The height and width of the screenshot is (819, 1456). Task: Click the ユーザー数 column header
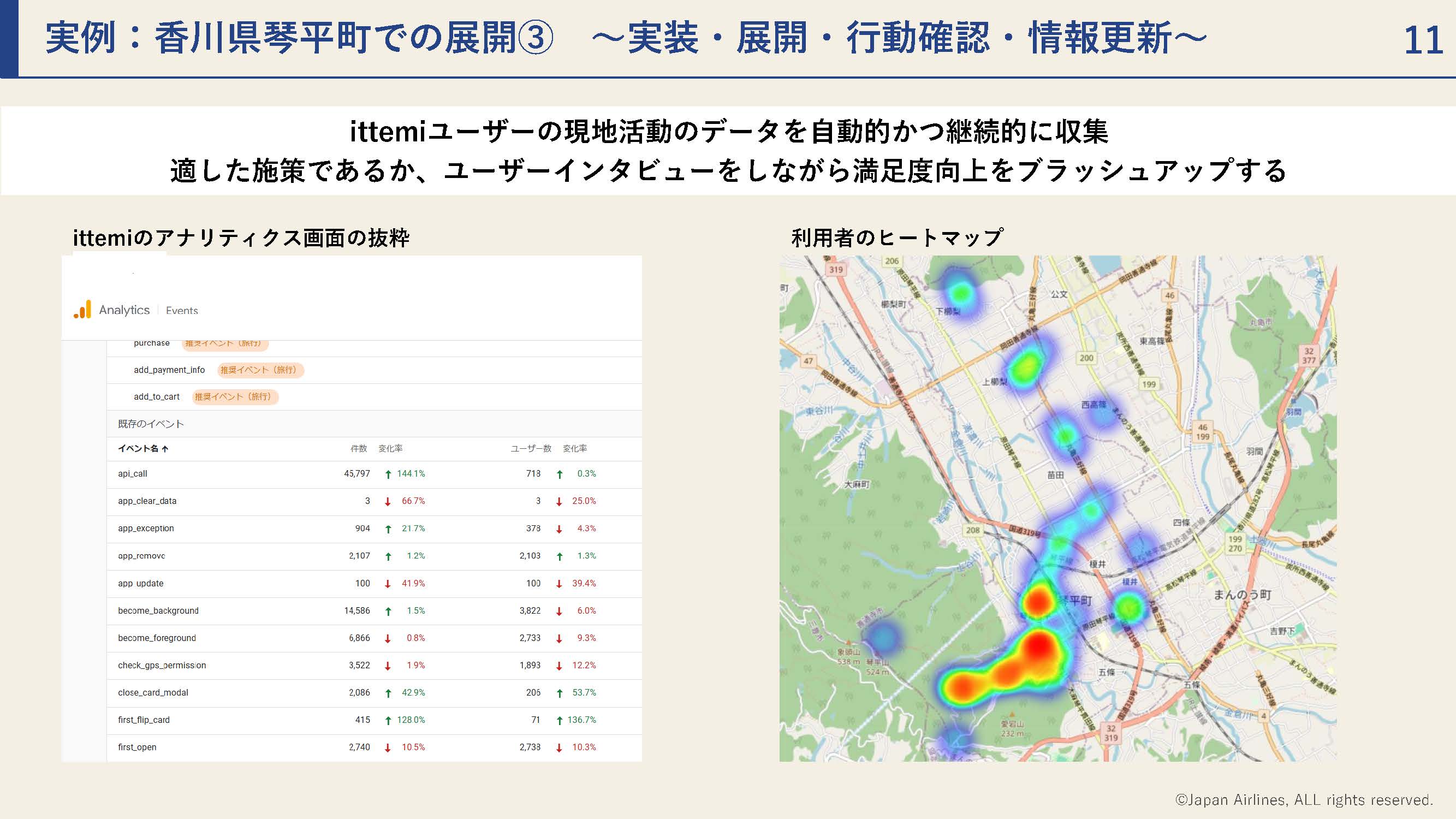(531, 448)
